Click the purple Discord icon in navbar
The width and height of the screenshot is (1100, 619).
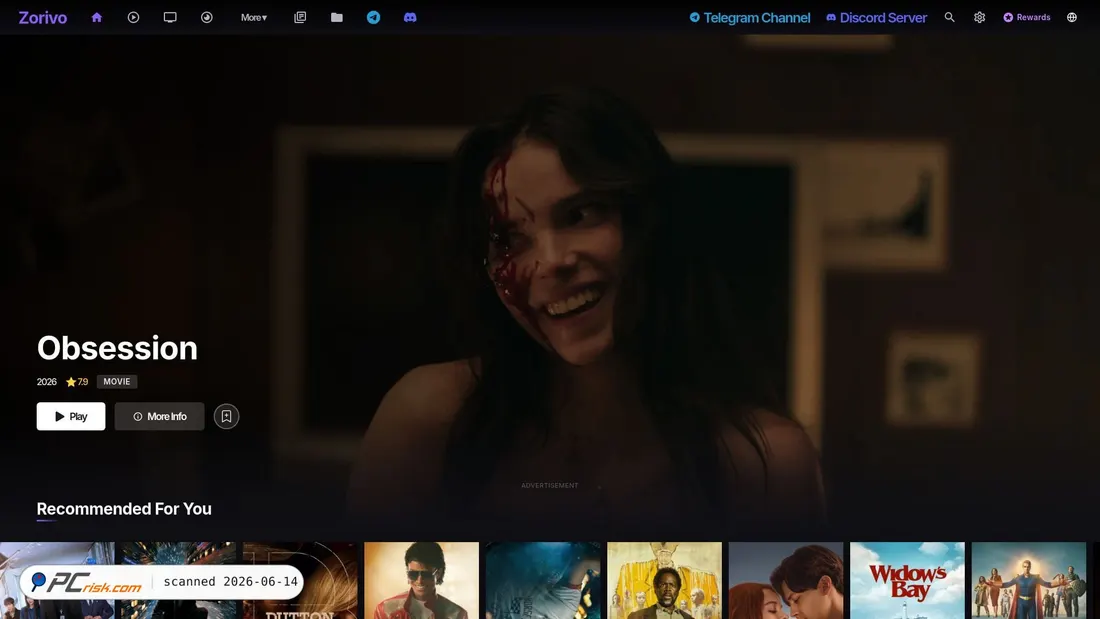point(410,18)
